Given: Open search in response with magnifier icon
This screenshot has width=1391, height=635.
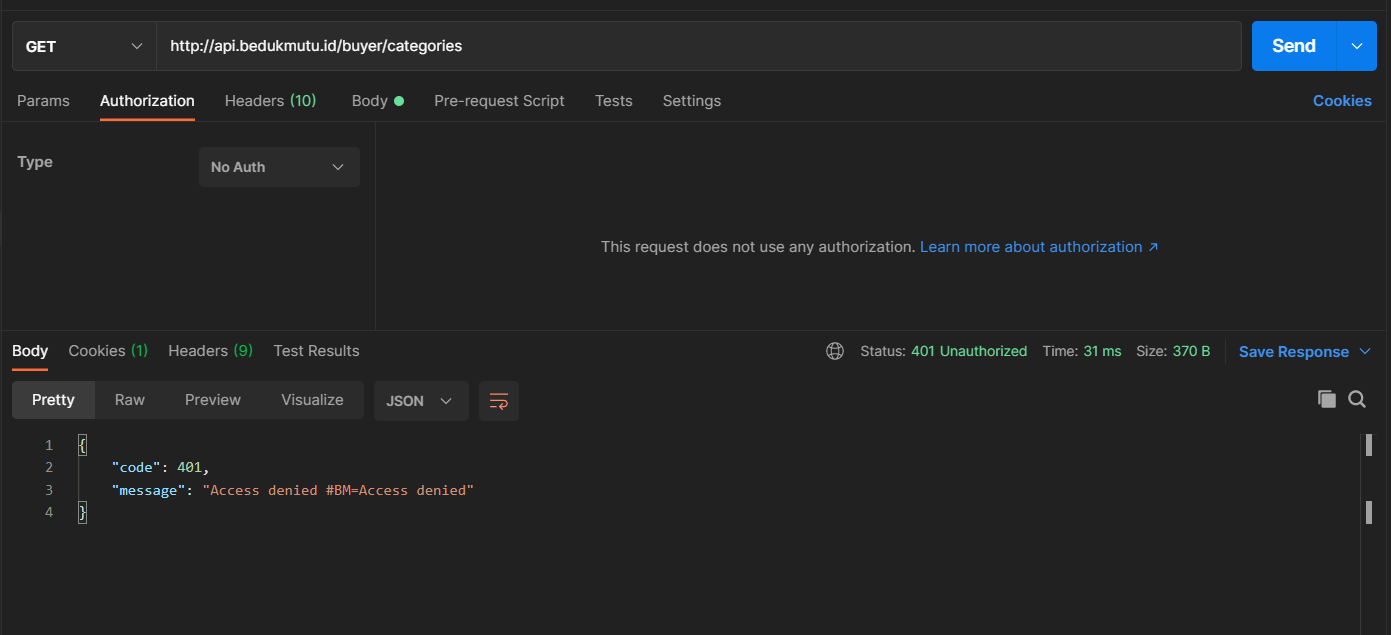Looking at the screenshot, I should (1357, 399).
